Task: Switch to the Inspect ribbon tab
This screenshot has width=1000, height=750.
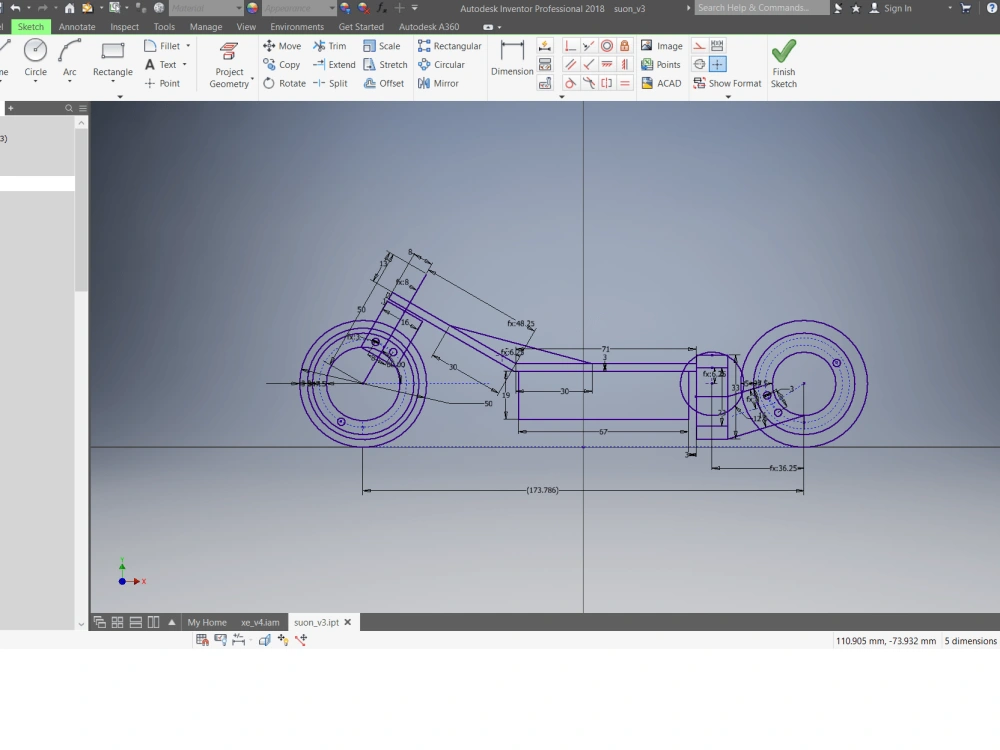Action: pos(124,27)
